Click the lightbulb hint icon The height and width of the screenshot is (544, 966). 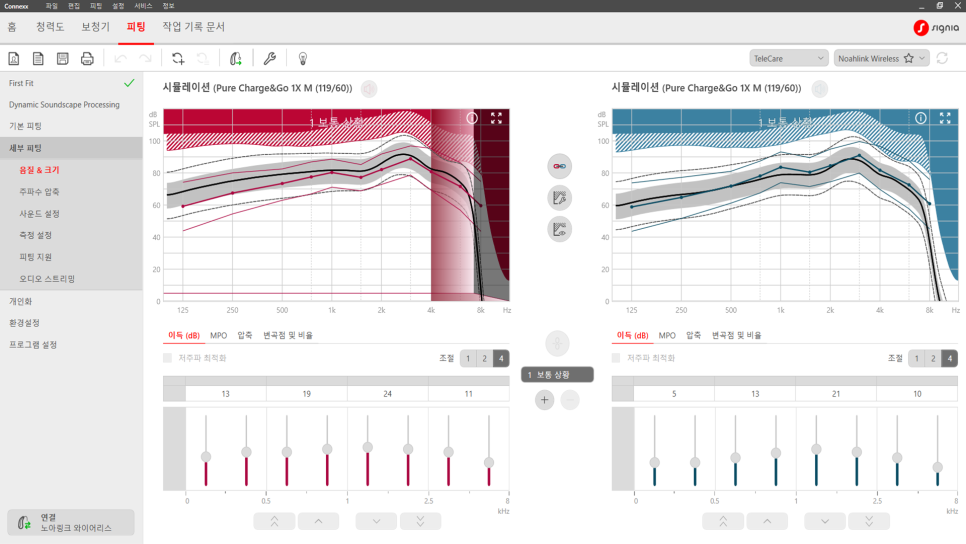[302, 59]
